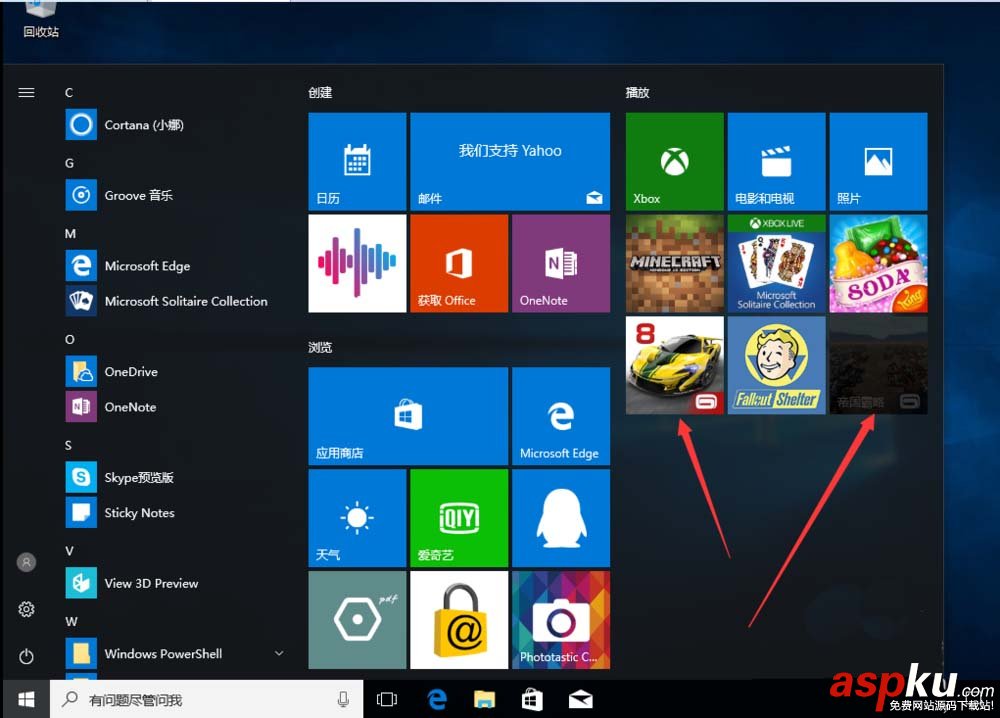The width and height of the screenshot is (1000, 718).
Task: Start voice input with the microphone icon
Action: [x=343, y=698]
